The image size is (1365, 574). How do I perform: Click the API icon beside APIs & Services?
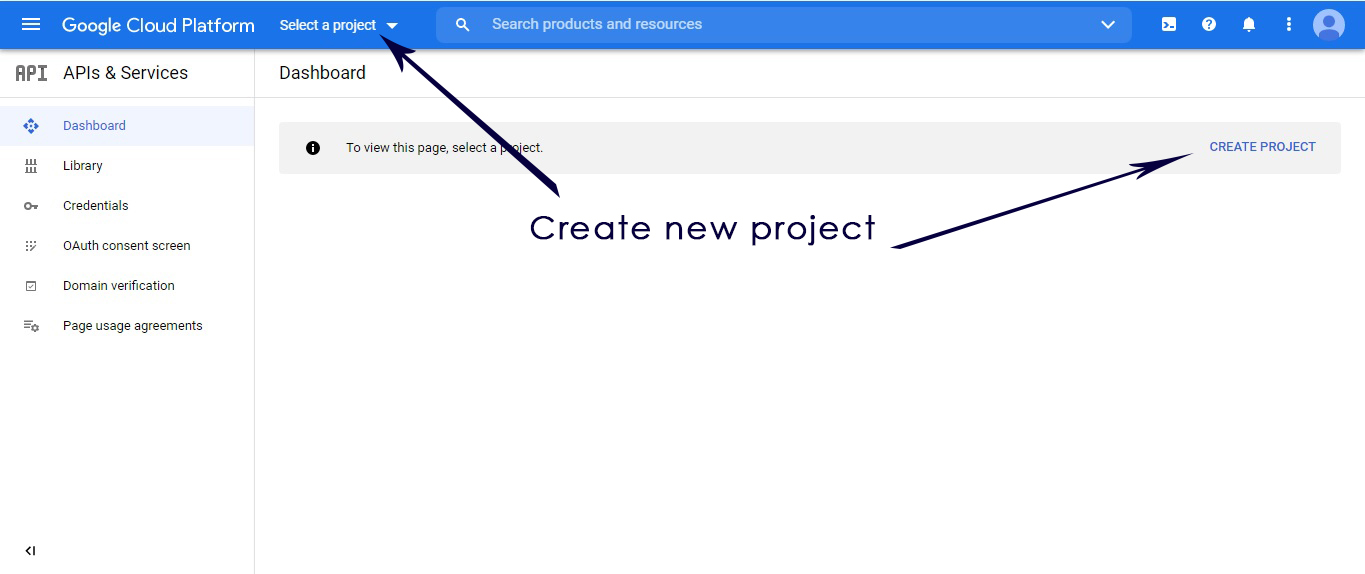(31, 73)
